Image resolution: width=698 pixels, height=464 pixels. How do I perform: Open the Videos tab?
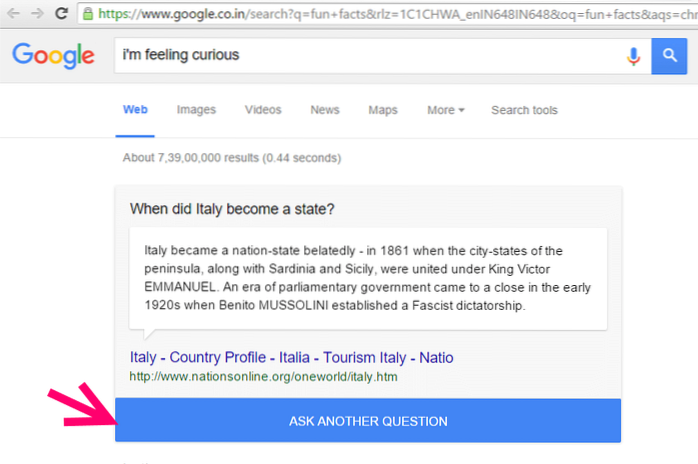[x=263, y=110]
